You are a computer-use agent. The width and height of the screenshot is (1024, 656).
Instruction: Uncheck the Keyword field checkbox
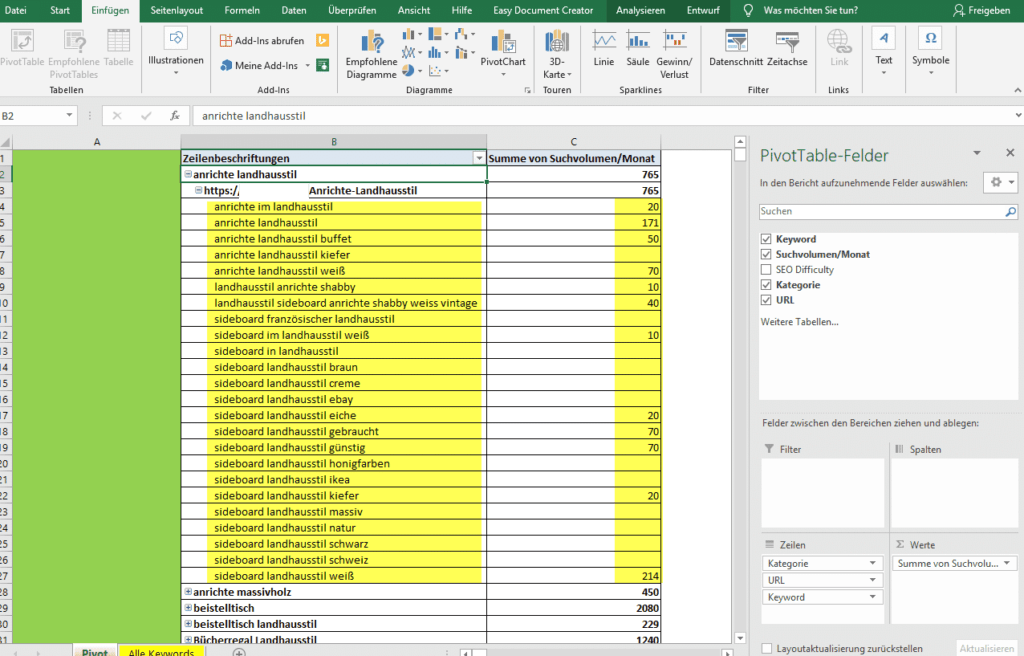click(766, 239)
